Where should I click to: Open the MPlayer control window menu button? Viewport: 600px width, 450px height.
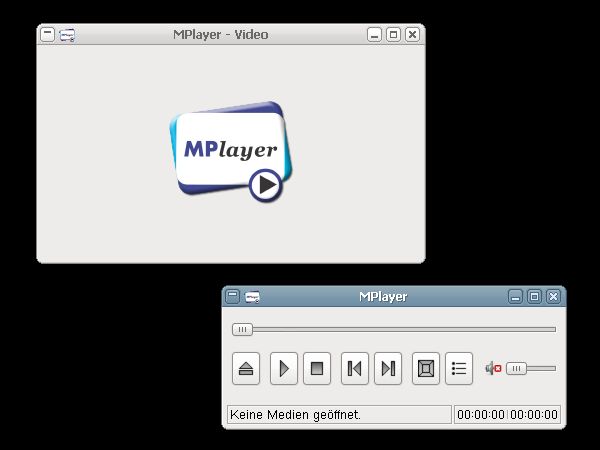tap(233, 296)
